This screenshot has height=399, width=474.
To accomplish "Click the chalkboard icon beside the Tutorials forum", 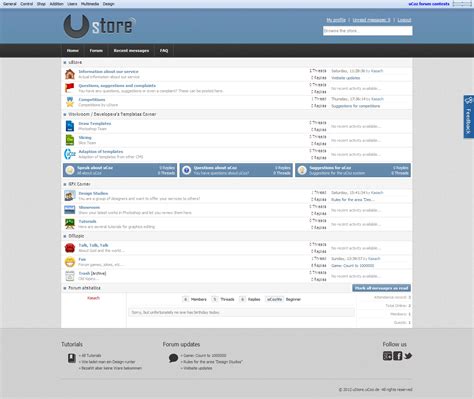I will [x=70, y=224].
